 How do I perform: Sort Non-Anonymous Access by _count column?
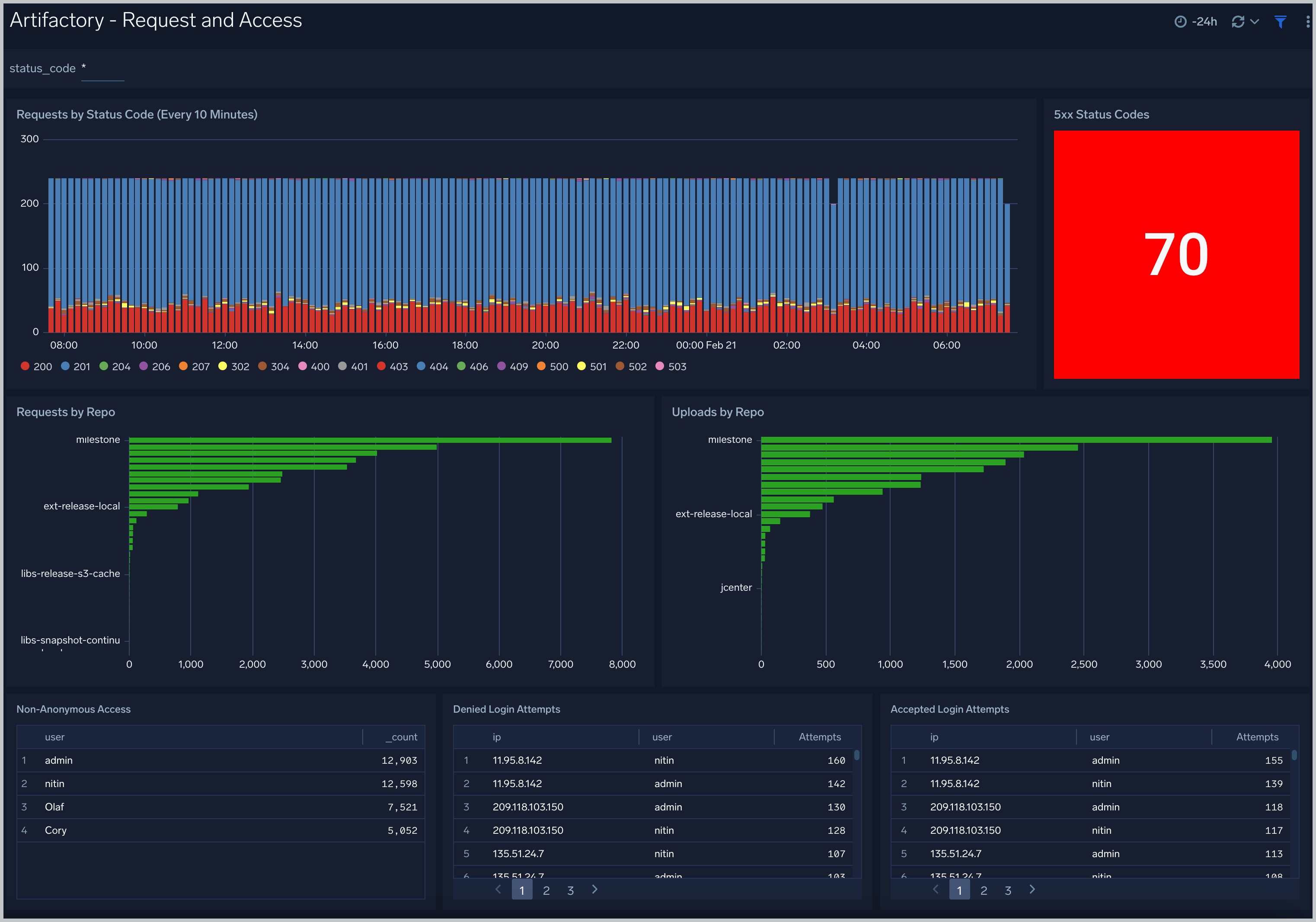[401, 737]
